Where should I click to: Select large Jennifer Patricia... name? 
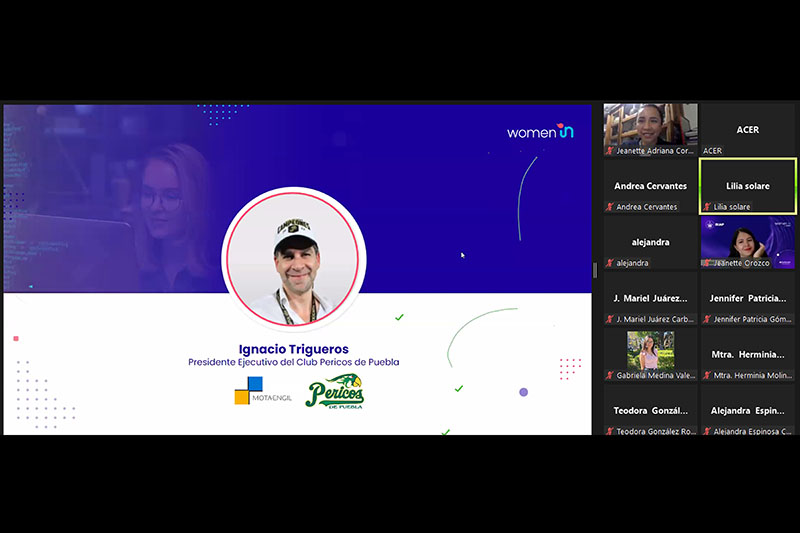coord(747,298)
